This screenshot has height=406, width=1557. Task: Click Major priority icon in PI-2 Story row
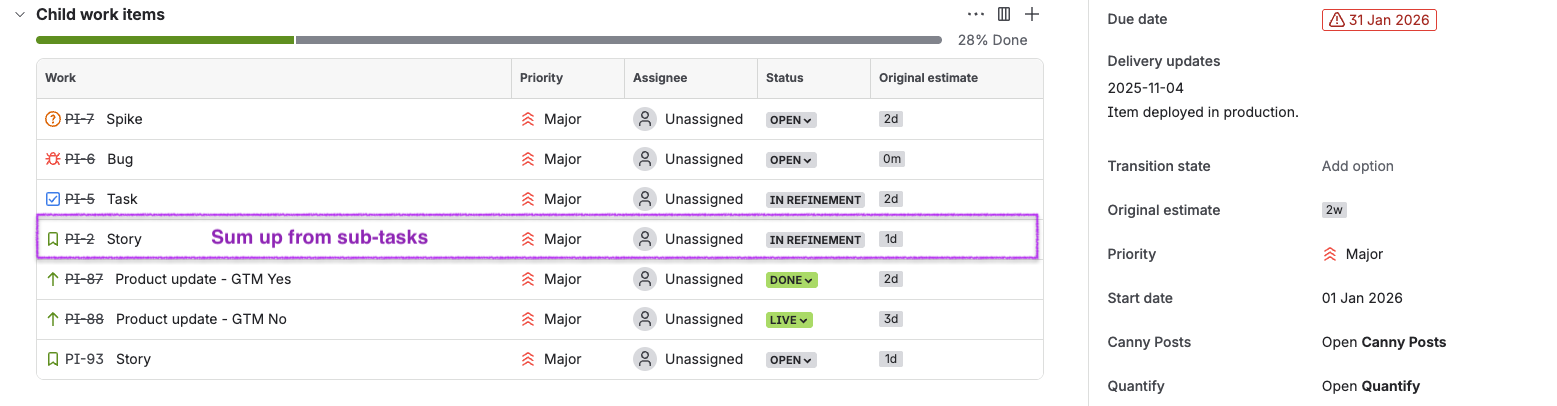coord(528,239)
